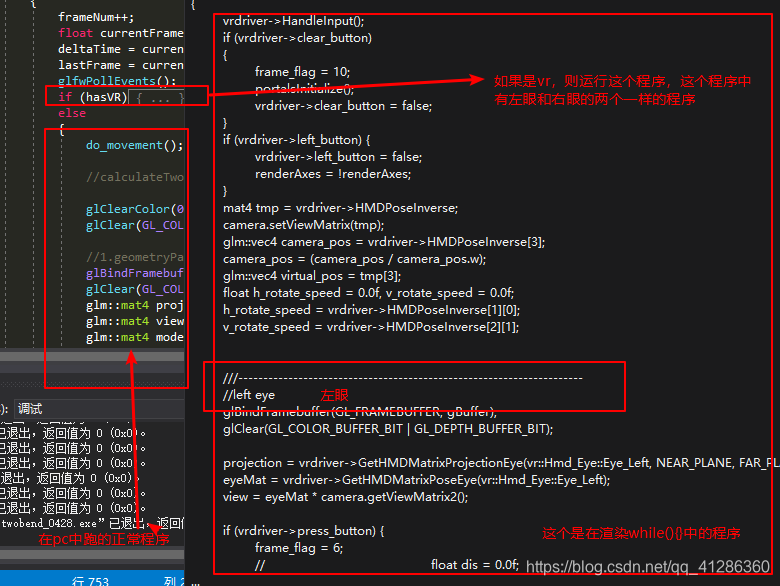Click the glm::vec4 virtual_pos line
The height and width of the screenshot is (586, 780).
(312, 276)
